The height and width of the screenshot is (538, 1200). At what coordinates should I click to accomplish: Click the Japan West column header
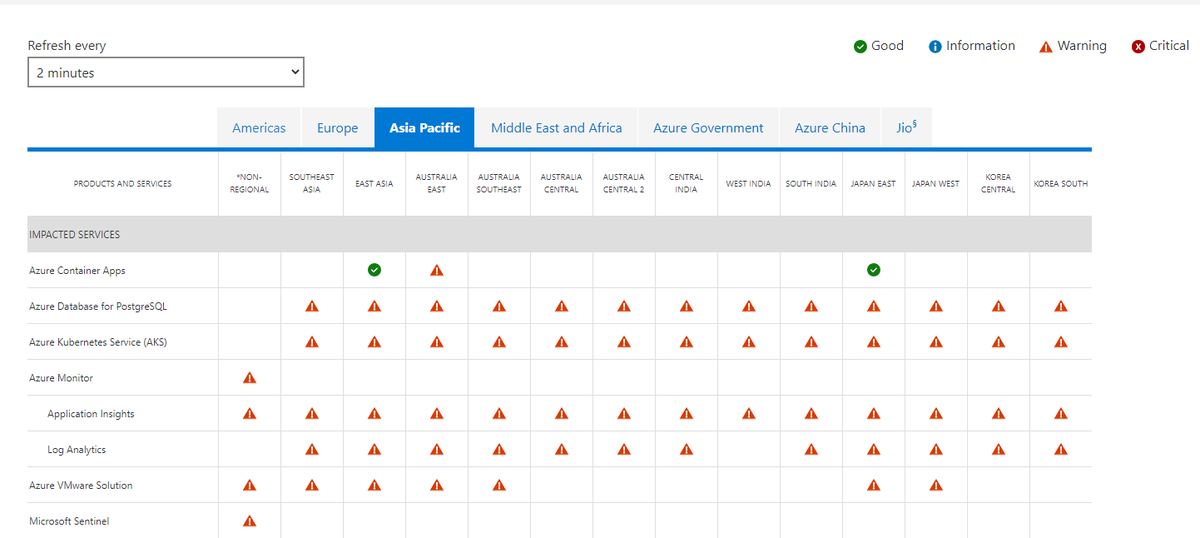click(x=935, y=184)
